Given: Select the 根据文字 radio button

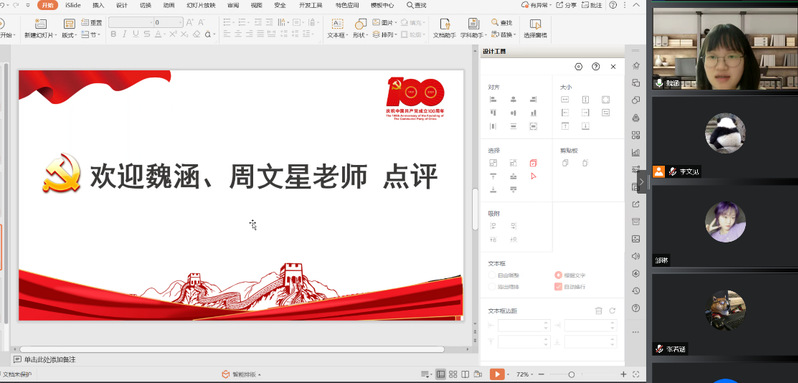Looking at the screenshot, I should point(558,275).
